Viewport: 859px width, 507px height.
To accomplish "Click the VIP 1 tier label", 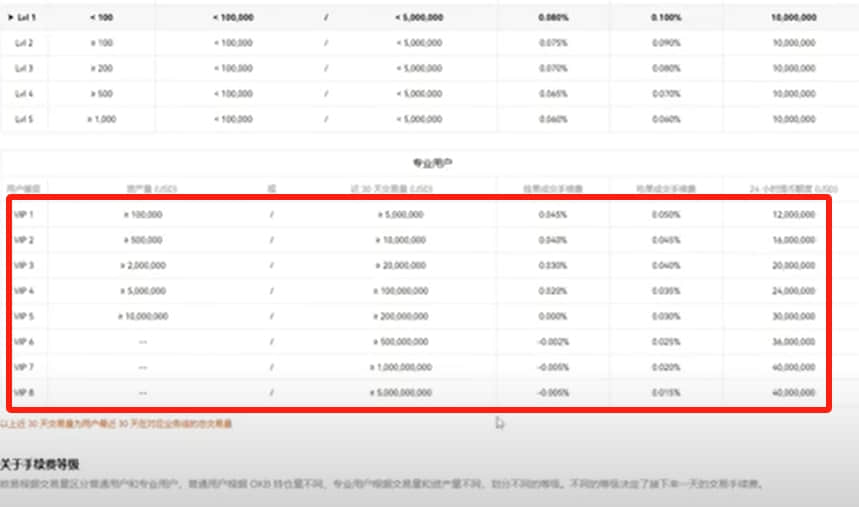I will click(x=24, y=214).
